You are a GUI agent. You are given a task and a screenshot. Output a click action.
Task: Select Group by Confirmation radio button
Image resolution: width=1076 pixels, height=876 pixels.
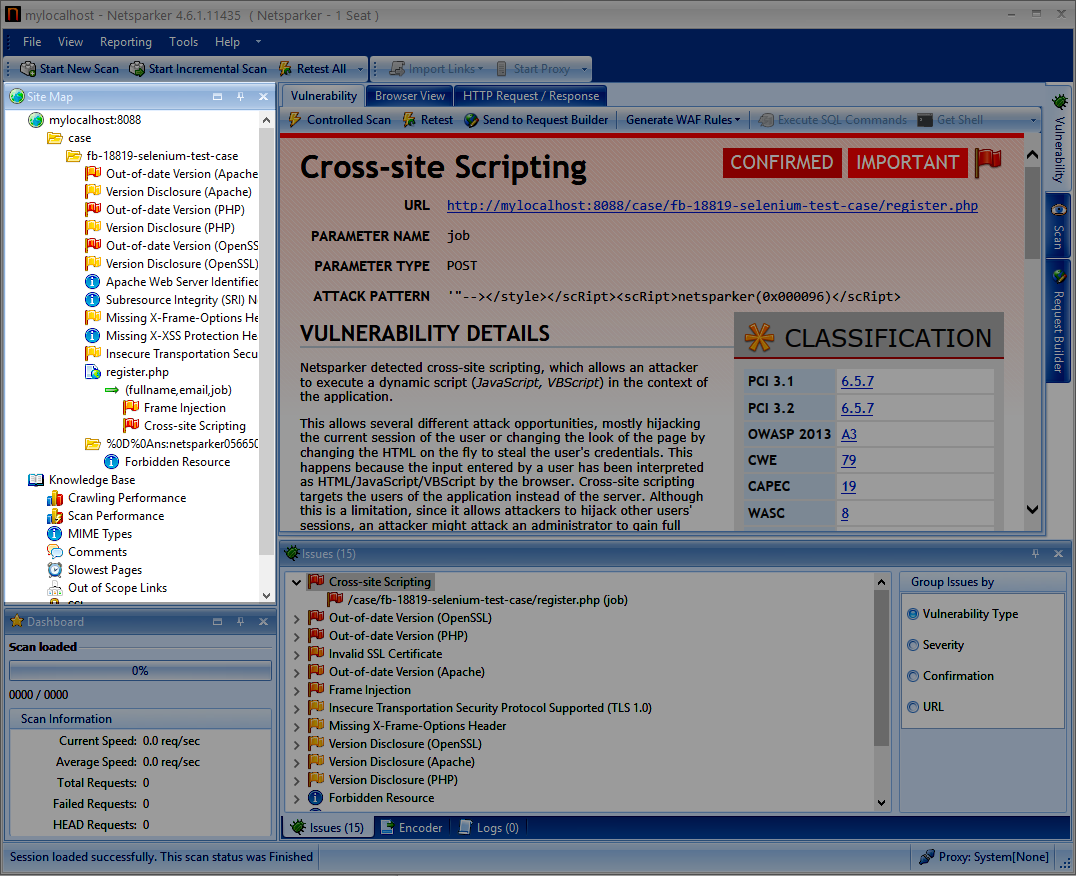pos(912,676)
